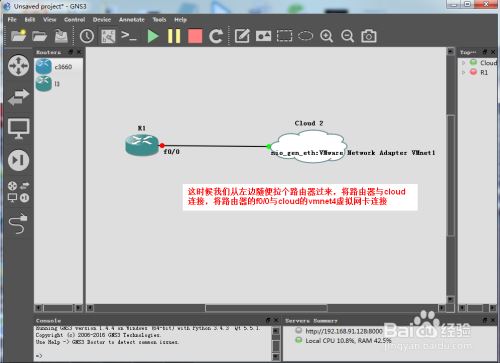Close the Console panel
Image resolution: width=500 pixels, height=363 pixels.
click(x=276, y=320)
